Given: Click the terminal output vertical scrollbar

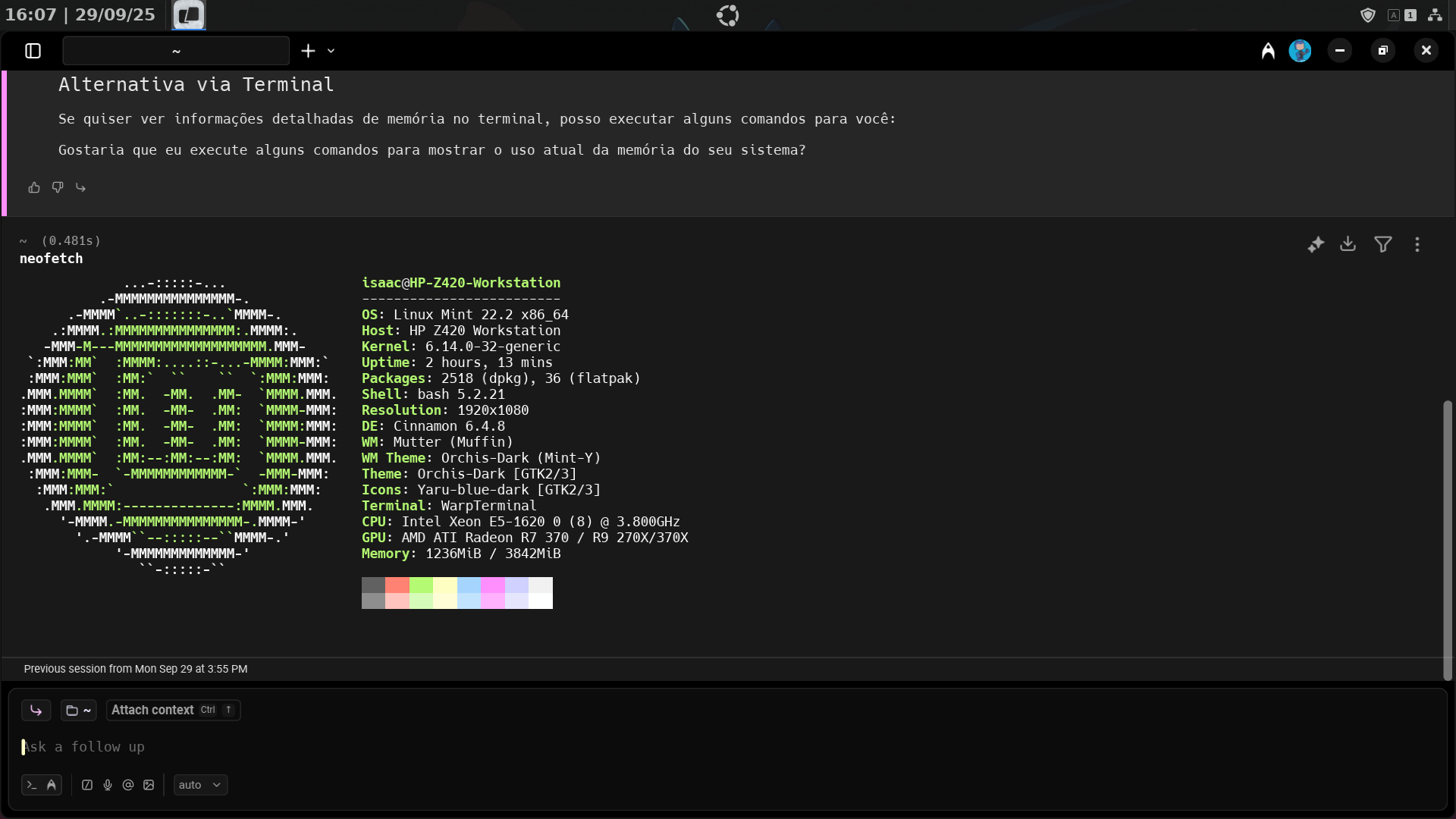Looking at the screenshot, I should (x=1447, y=540).
